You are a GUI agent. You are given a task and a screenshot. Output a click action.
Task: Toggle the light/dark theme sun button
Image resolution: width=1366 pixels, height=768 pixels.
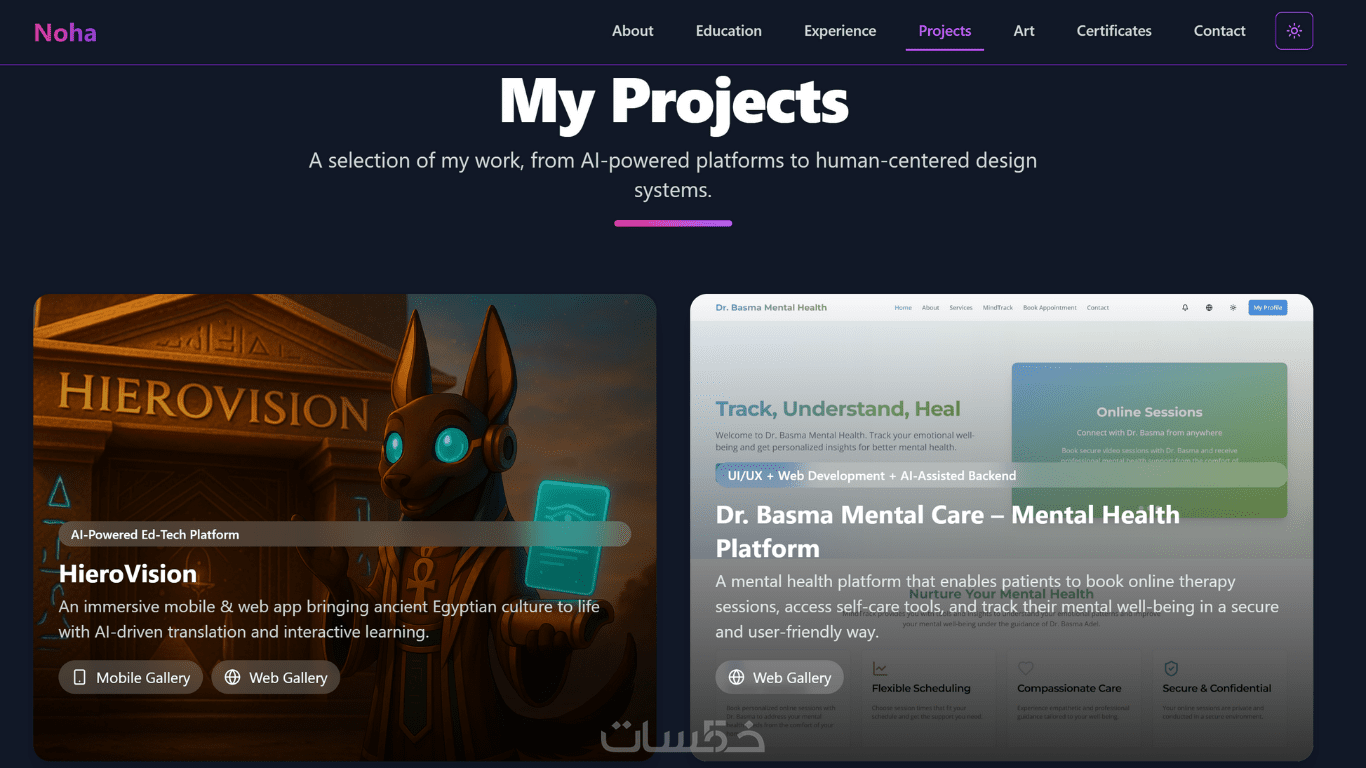1294,31
